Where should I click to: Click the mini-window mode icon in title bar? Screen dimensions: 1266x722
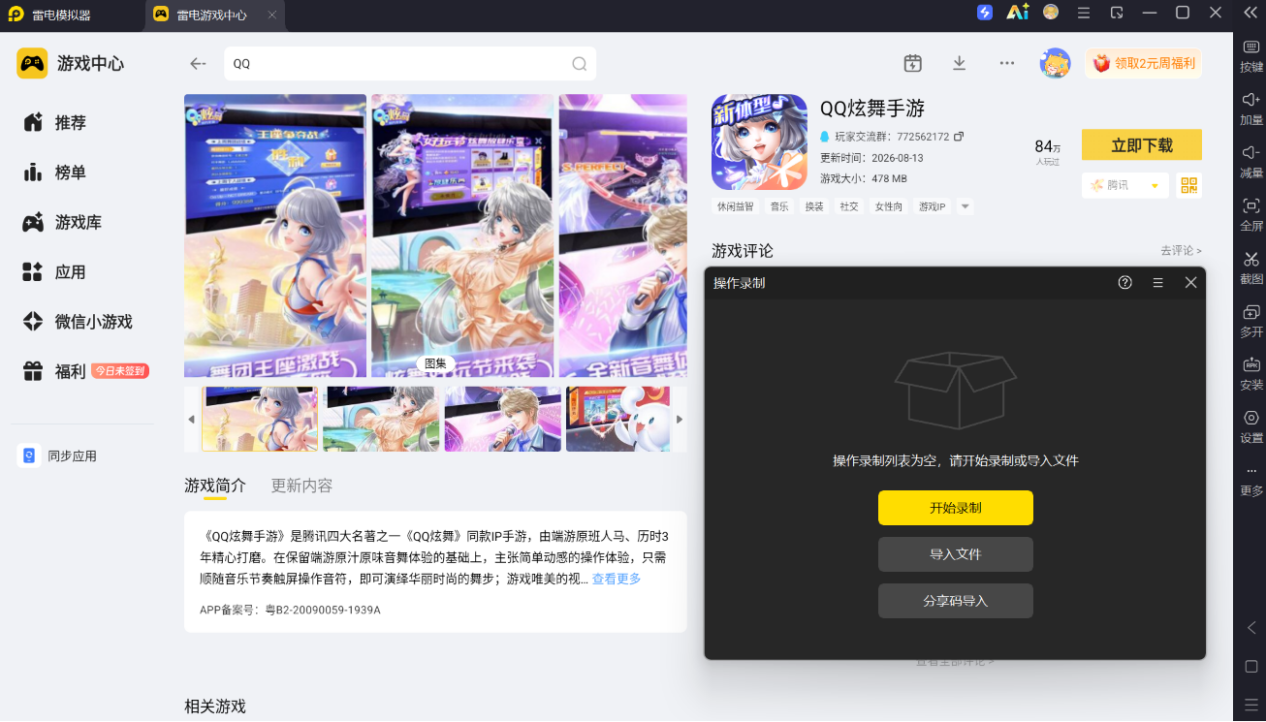click(1117, 13)
